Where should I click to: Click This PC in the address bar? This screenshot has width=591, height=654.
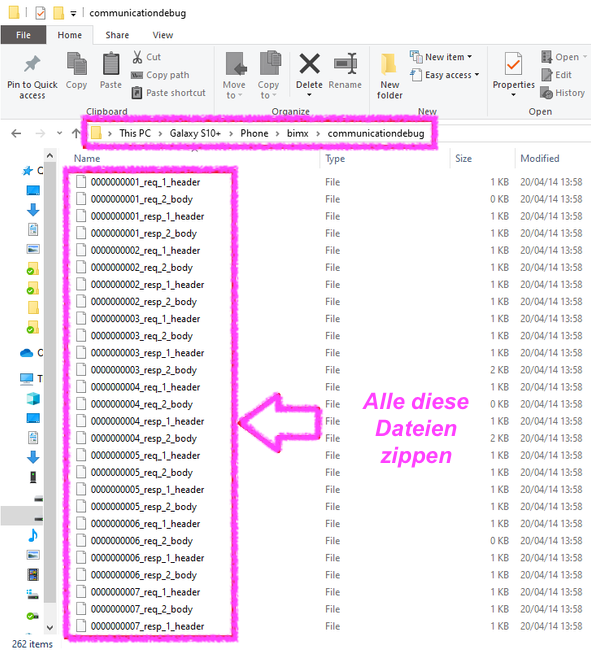tap(135, 133)
